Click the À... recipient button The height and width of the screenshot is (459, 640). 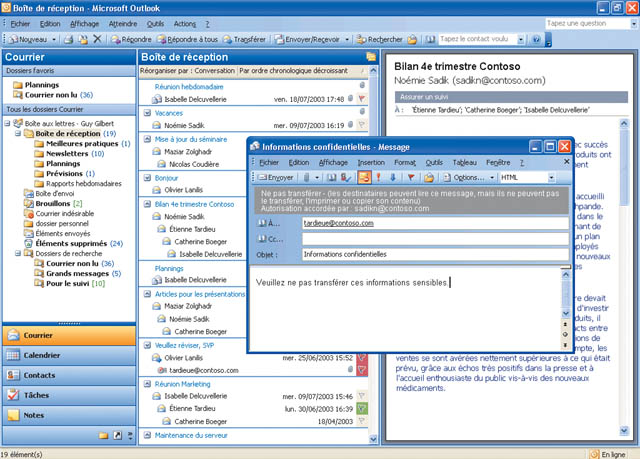[270, 223]
